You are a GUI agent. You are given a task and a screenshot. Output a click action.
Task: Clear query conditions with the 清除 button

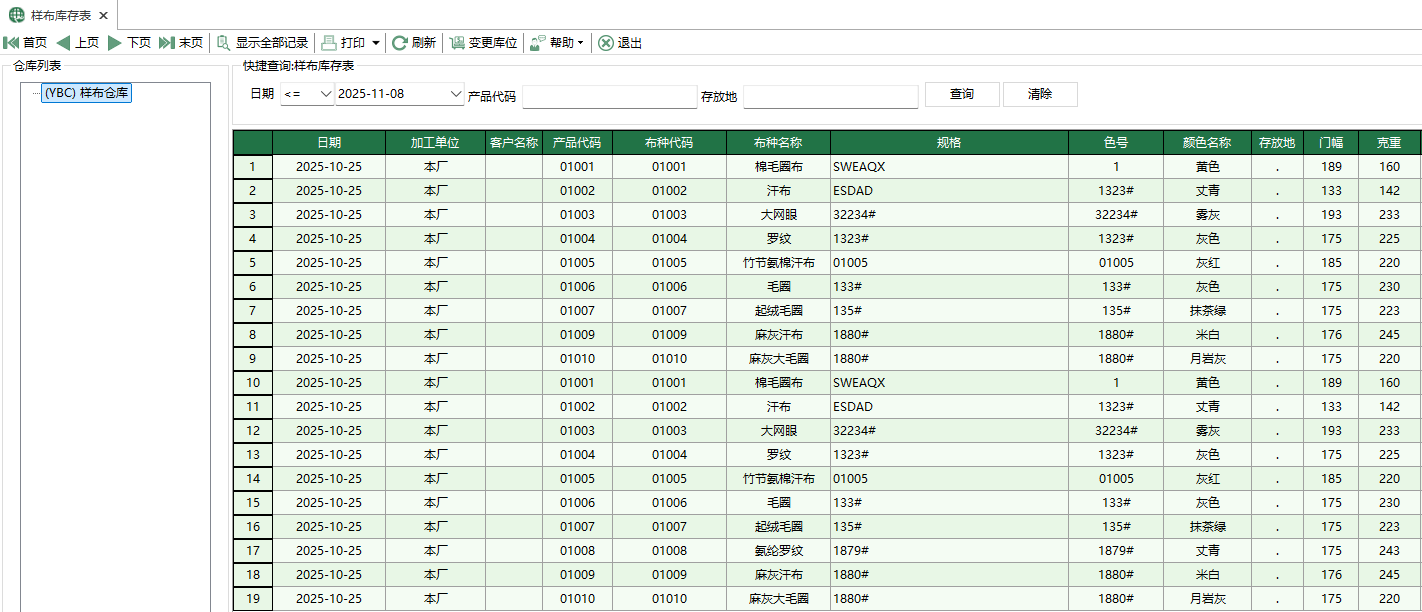point(1039,94)
